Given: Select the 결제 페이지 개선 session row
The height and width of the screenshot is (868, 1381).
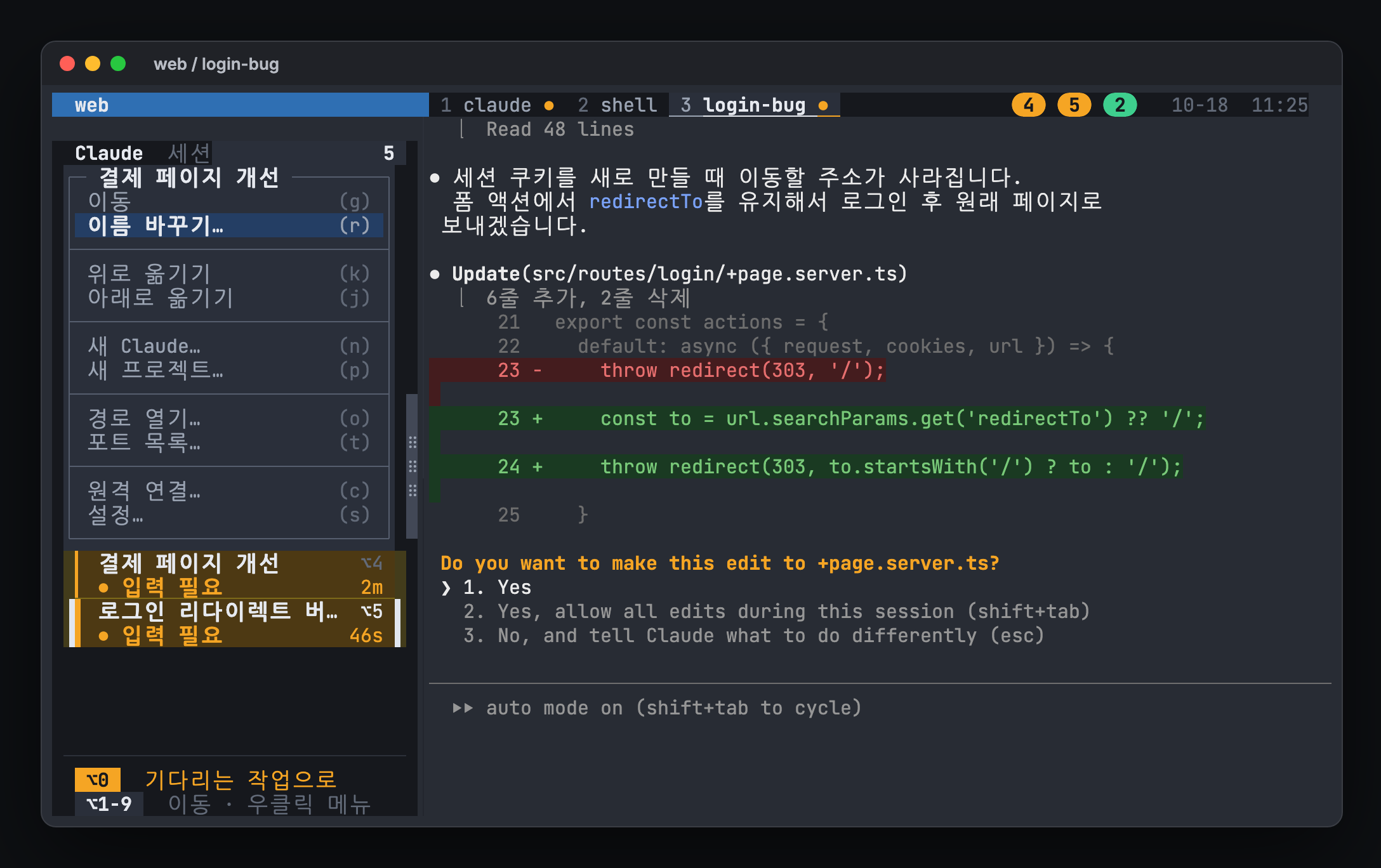Looking at the screenshot, I should (235, 575).
